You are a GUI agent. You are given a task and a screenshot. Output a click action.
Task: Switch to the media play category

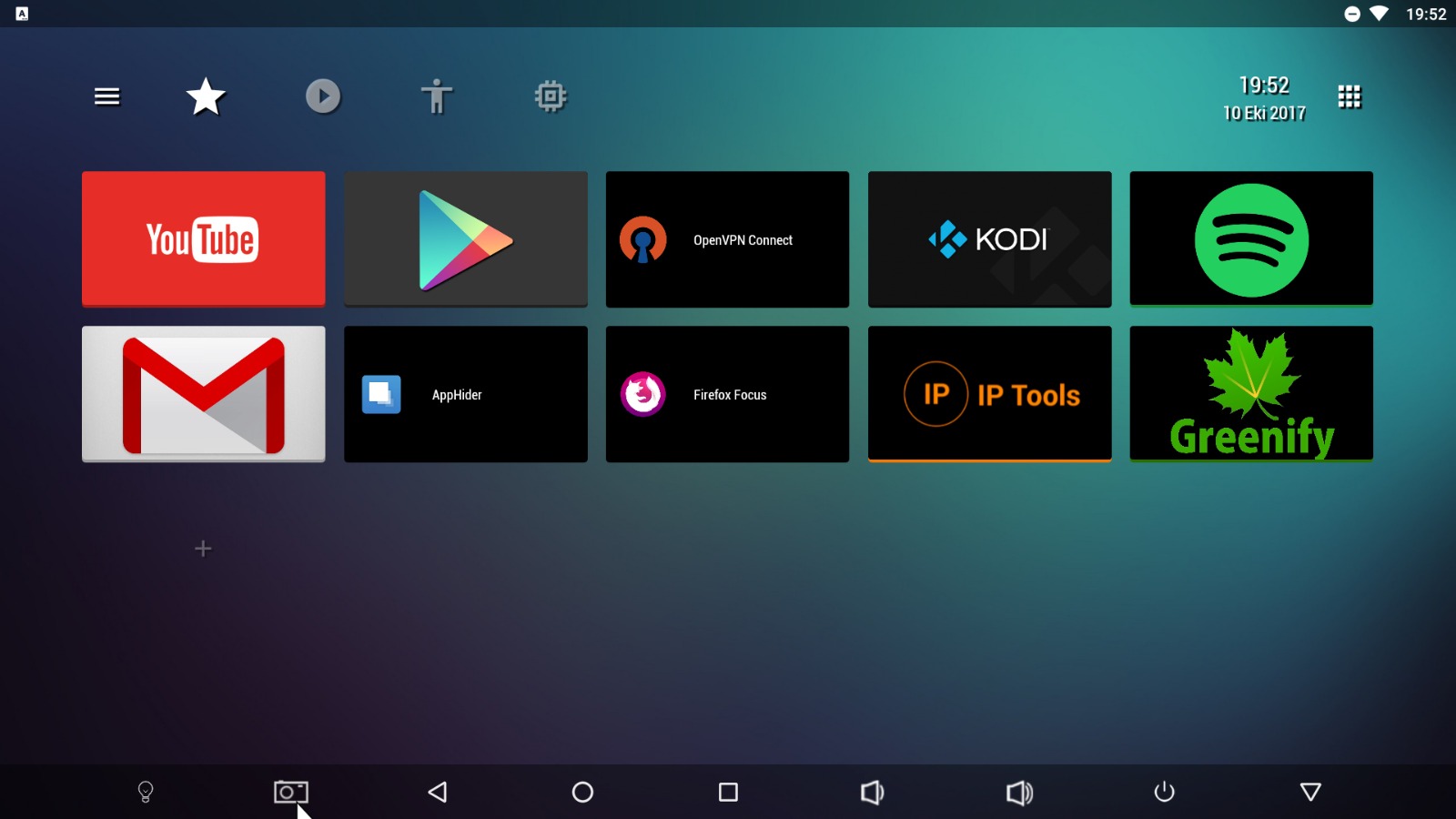[x=323, y=96]
